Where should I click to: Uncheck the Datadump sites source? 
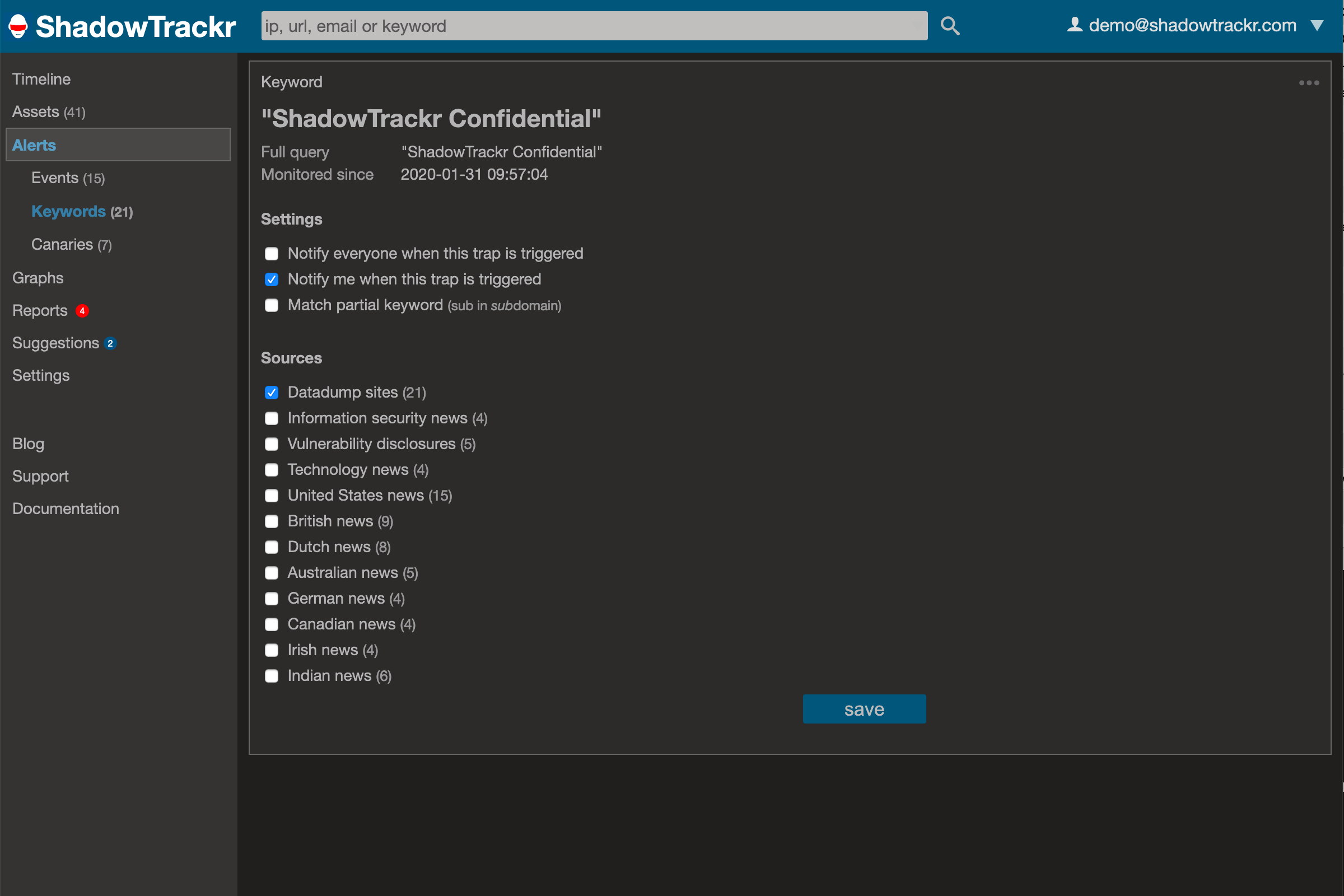pyautogui.click(x=272, y=393)
